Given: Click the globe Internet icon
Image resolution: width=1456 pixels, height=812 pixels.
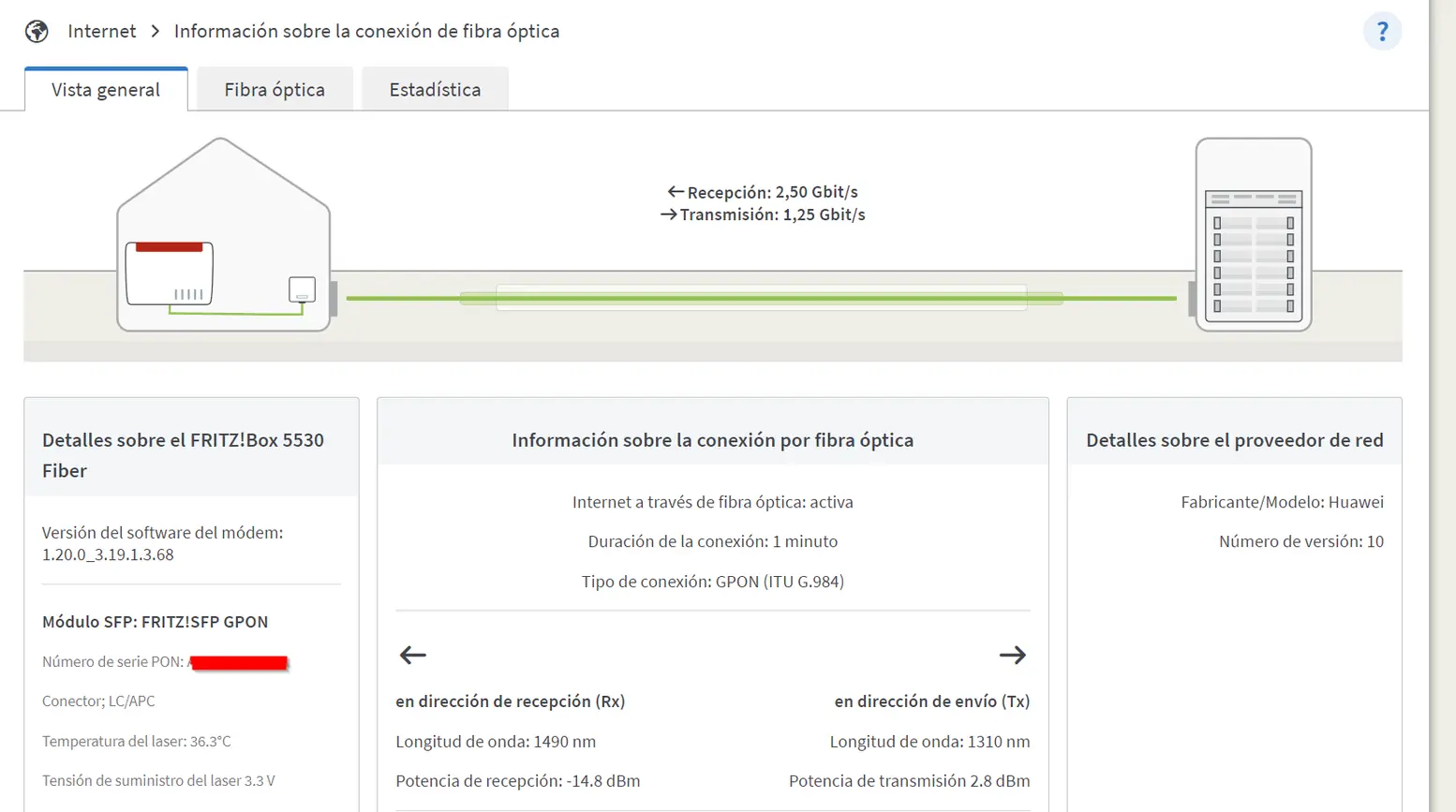Looking at the screenshot, I should [37, 31].
